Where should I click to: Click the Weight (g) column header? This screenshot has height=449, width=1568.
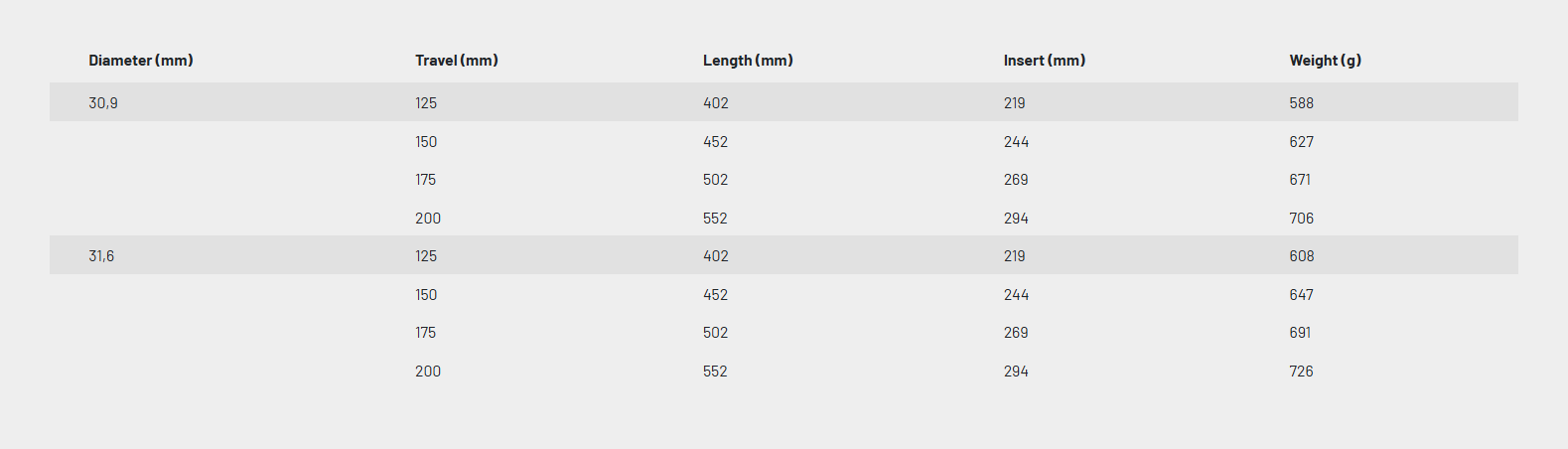click(x=1326, y=61)
